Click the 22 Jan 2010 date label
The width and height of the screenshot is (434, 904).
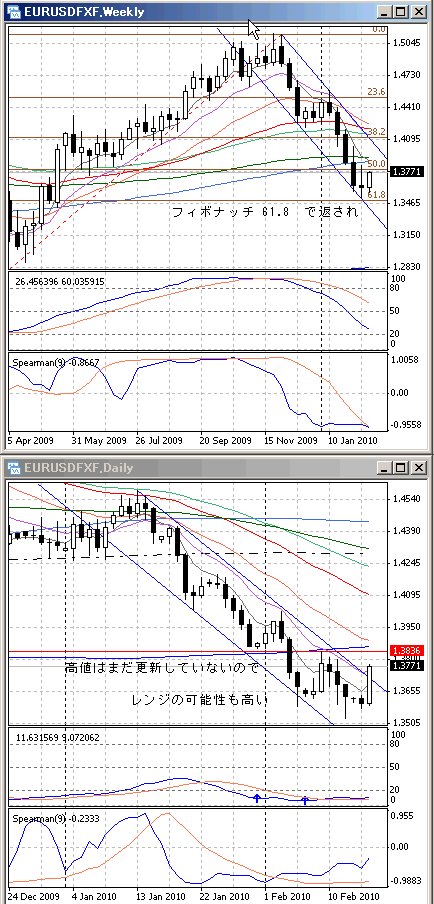pos(225,897)
